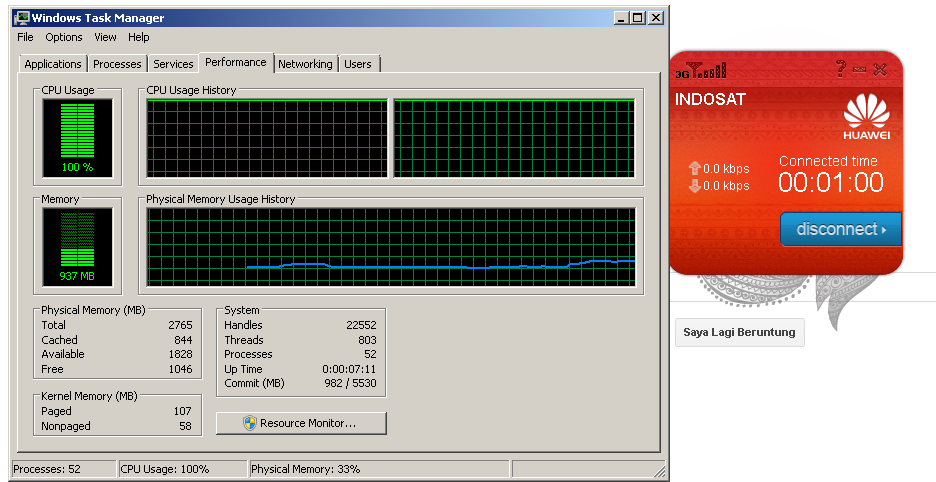Click the Windows Task Manager title text

(98, 18)
